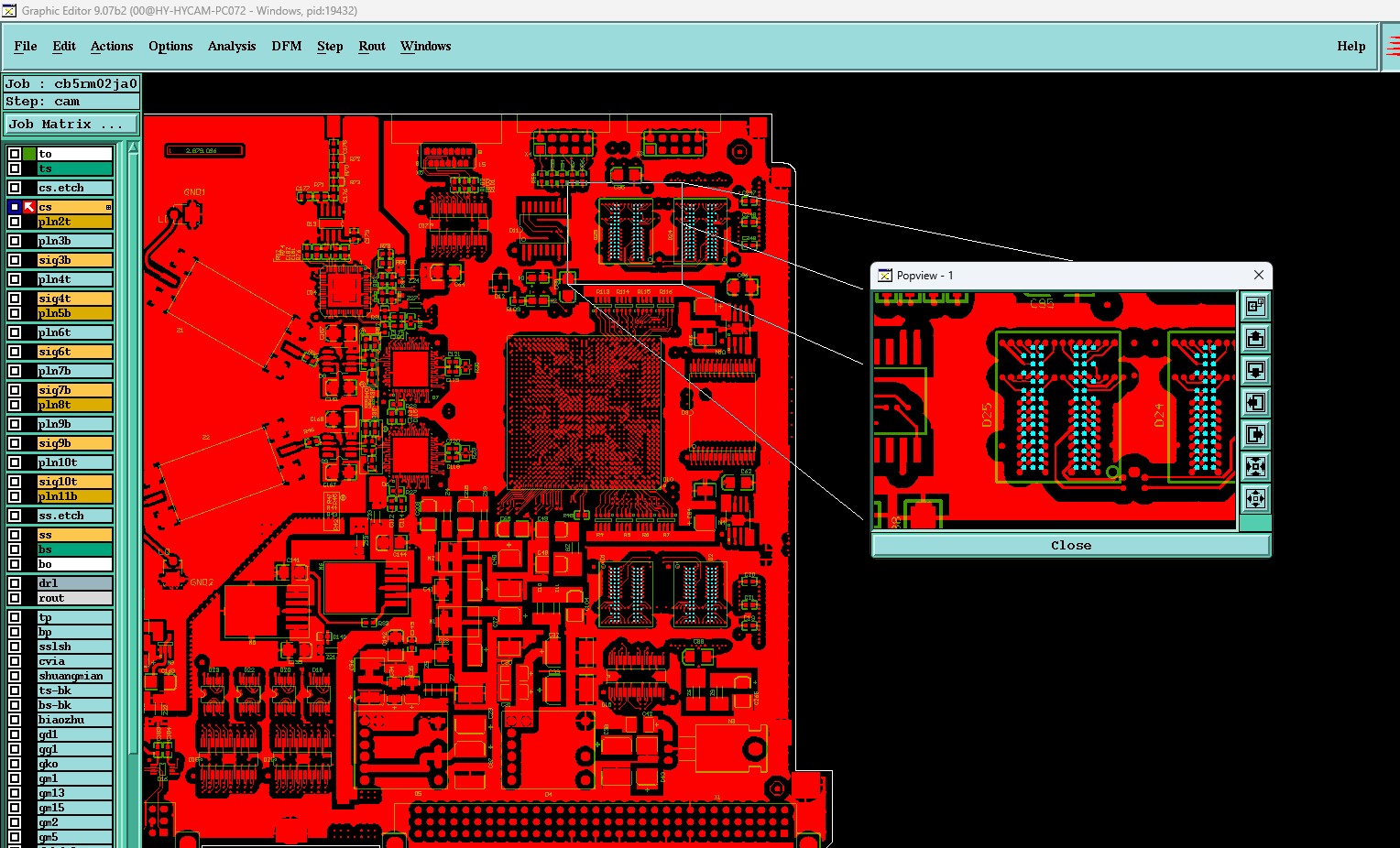The image size is (1400, 848).
Task: Click the layer list scroll-up arrow
Action: pyautogui.click(x=134, y=147)
